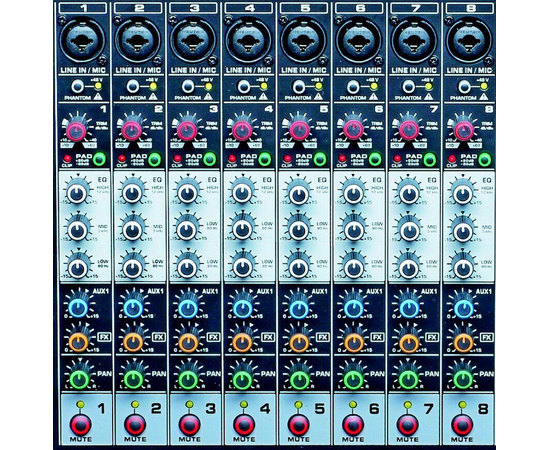Click the LINE IN / MIC jack on channel 8

[469, 41]
